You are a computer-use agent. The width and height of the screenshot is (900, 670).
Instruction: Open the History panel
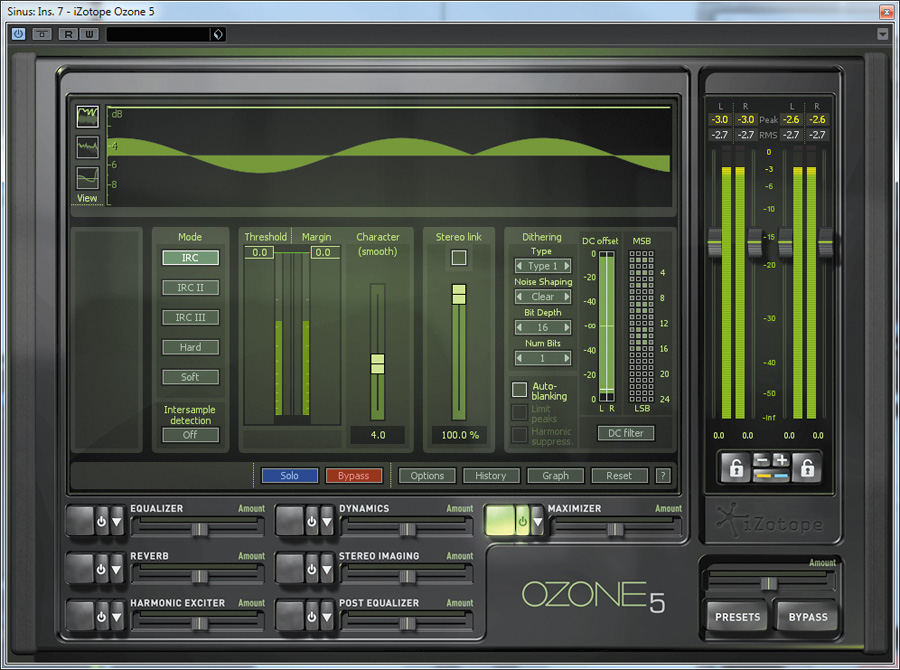coord(491,475)
